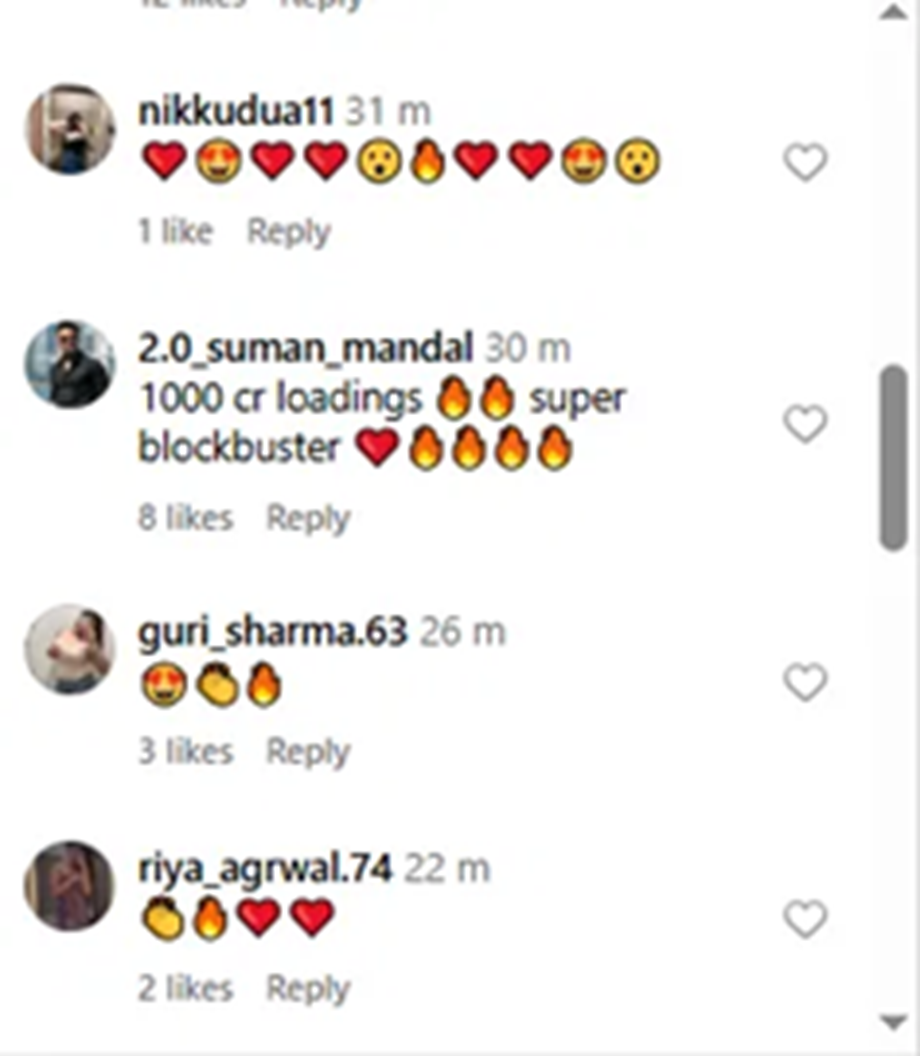The image size is (920, 1056).
Task: Reply to riya_agrwal.74's comment
Action: click(x=307, y=989)
